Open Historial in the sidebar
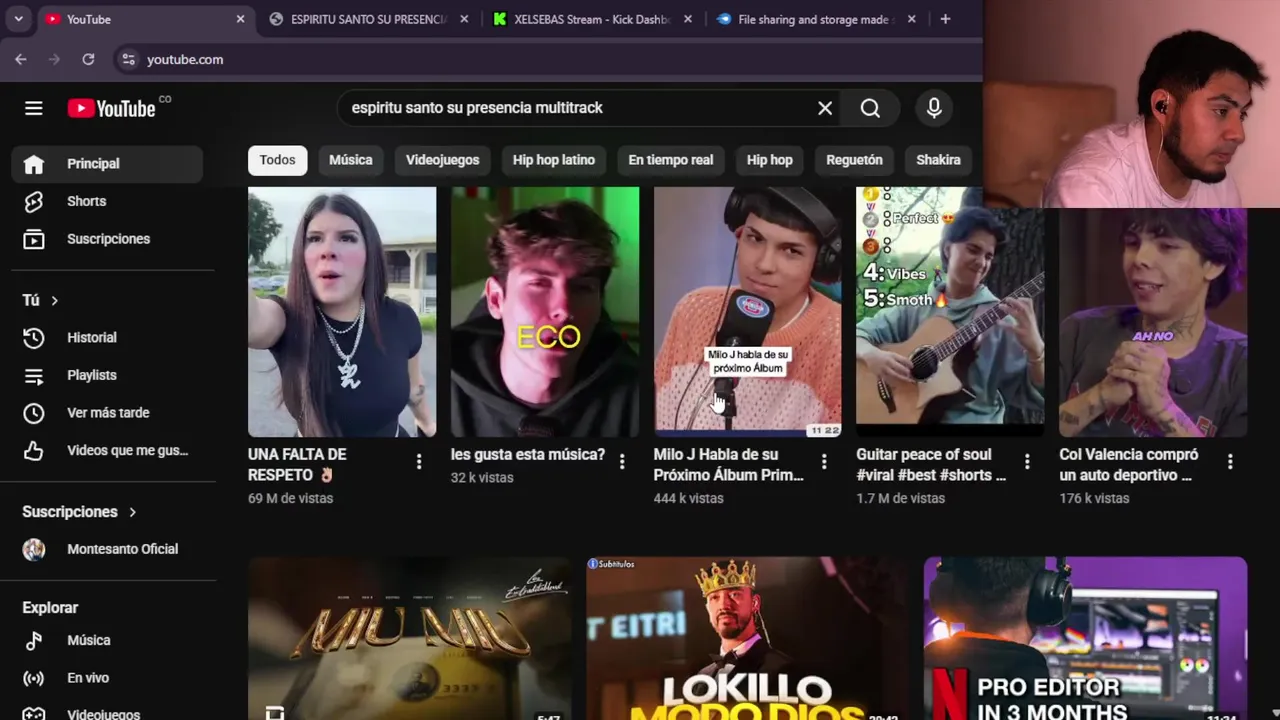 107,338
